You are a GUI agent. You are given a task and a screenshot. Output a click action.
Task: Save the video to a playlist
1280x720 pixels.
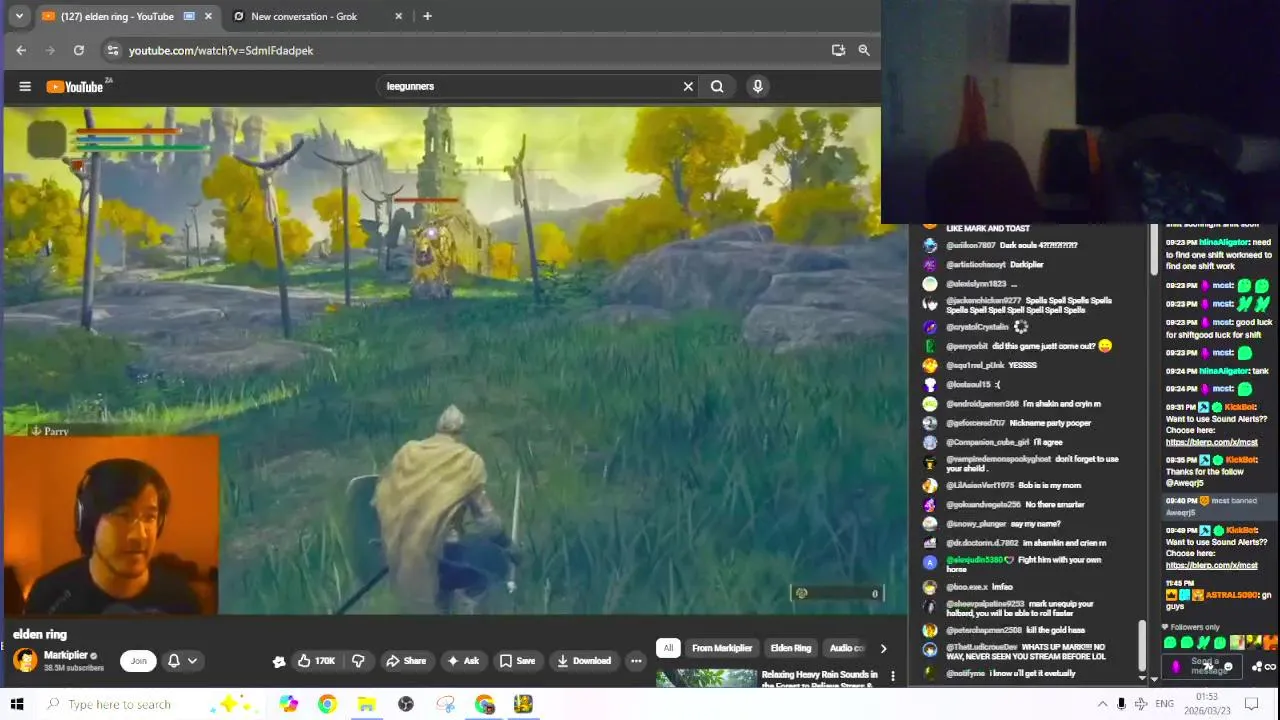[x=518, y=661]
